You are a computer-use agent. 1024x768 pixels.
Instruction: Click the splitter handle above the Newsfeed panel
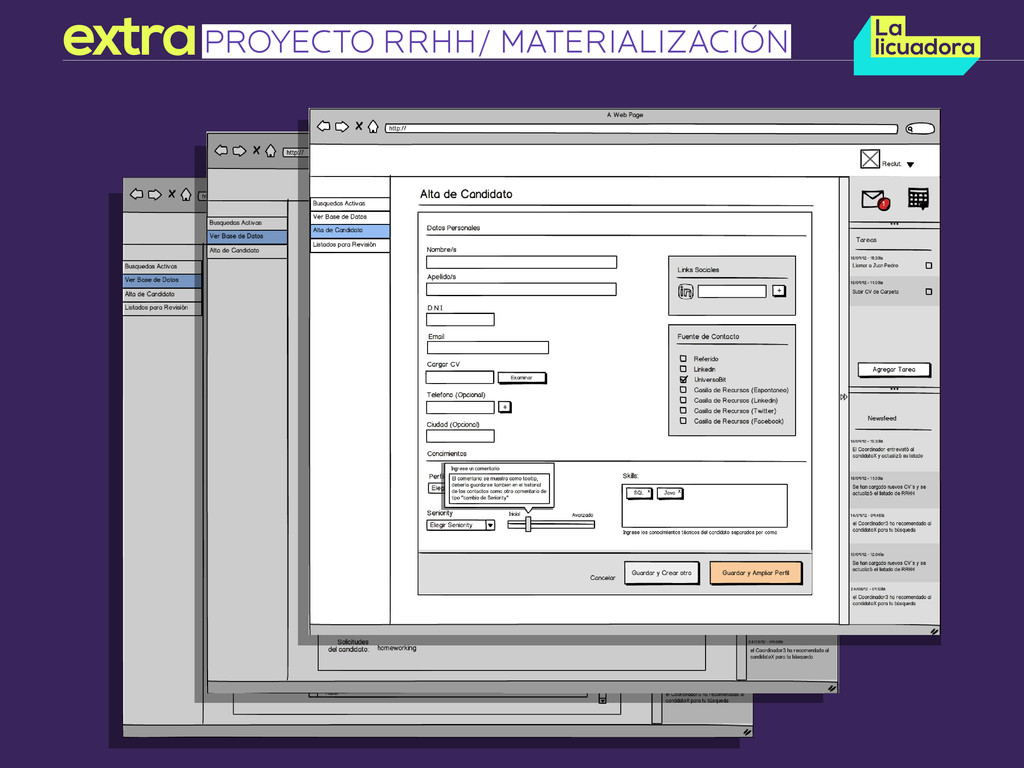(x=894, y=389)
